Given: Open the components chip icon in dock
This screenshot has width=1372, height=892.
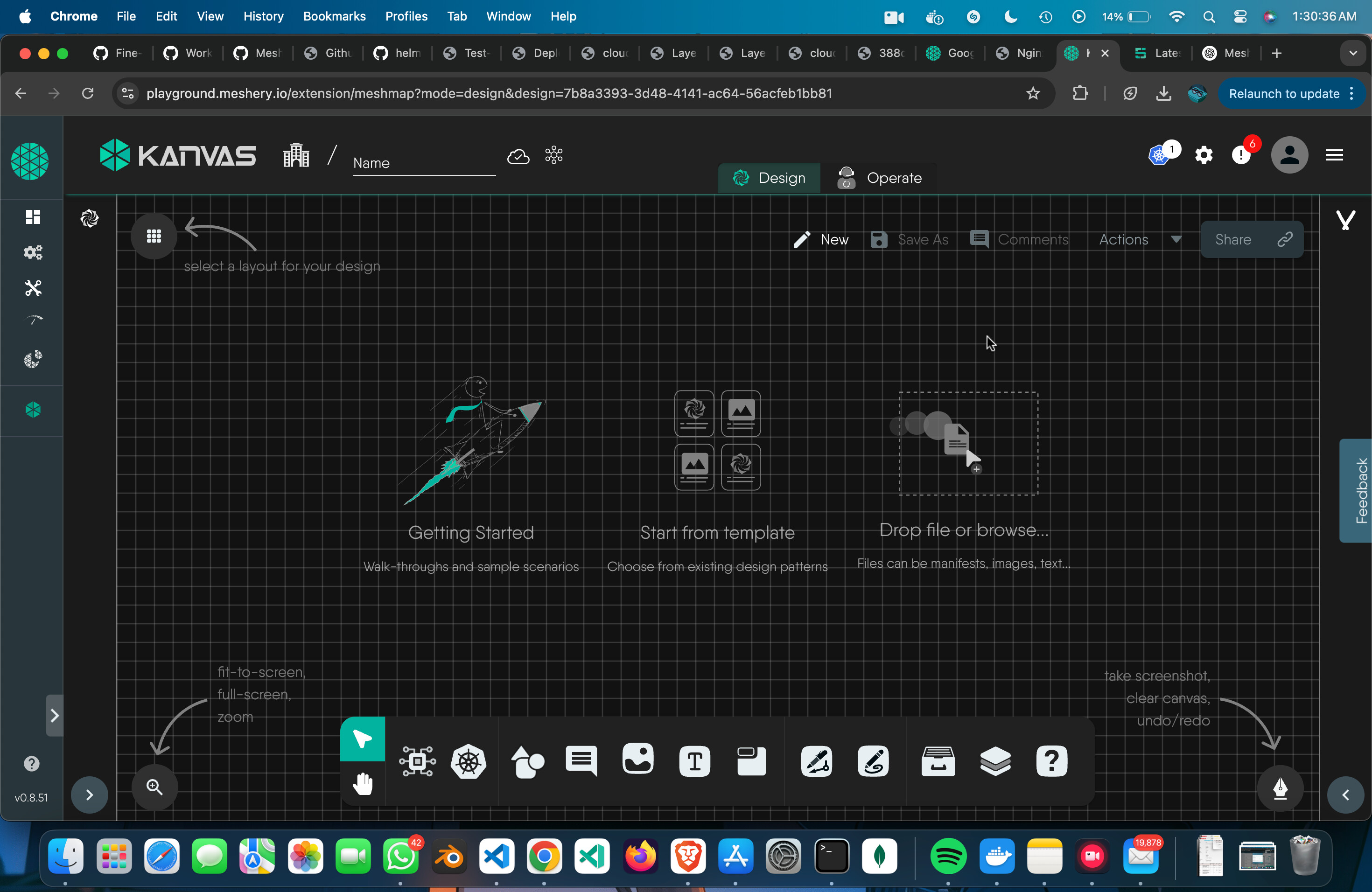Looking at the screenshot, I should point(417,761).
